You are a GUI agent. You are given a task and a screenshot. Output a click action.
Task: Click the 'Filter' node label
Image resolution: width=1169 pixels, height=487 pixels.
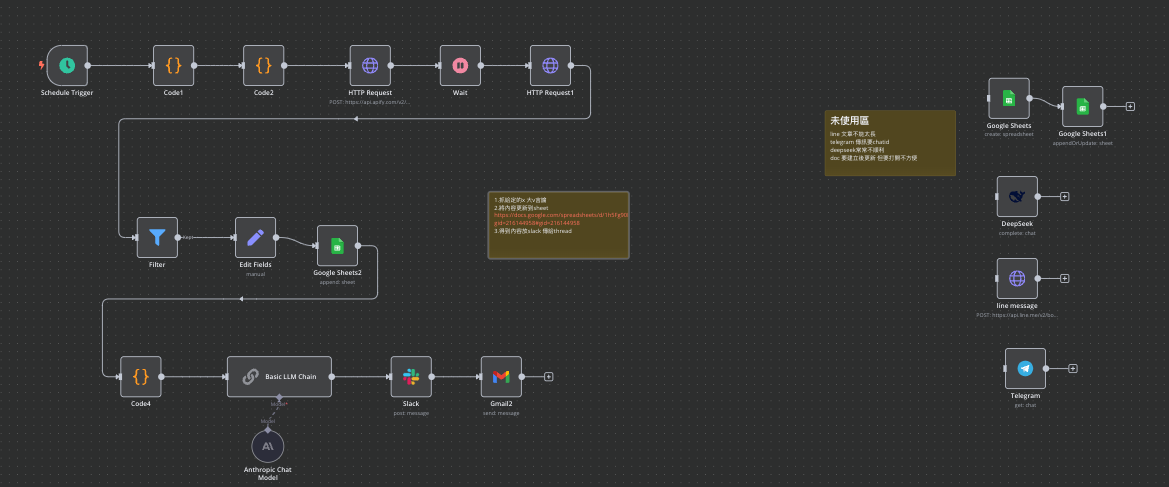pyautogui.click(x=157, y=265)
